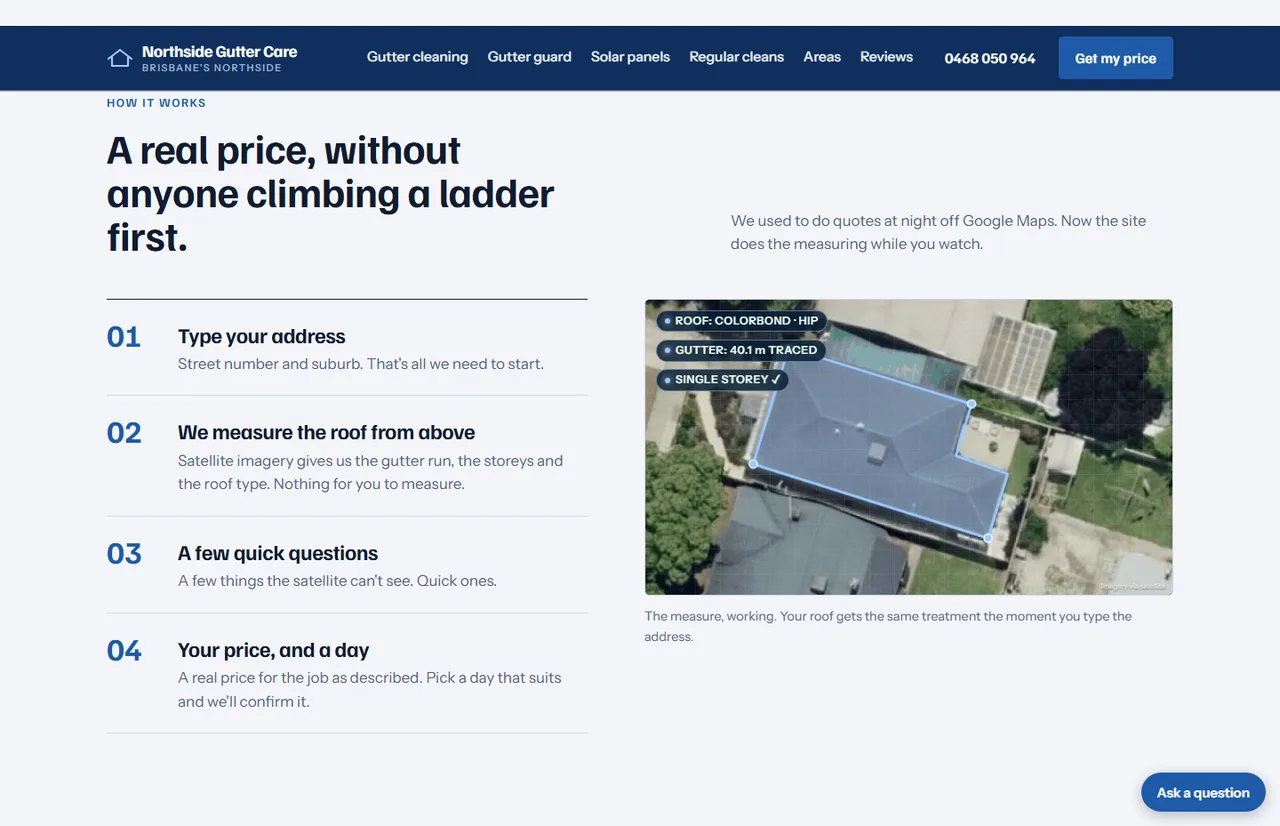Click the satellite can't see description text
This screenshot has width=1280, height=826.
coord(337,581)
